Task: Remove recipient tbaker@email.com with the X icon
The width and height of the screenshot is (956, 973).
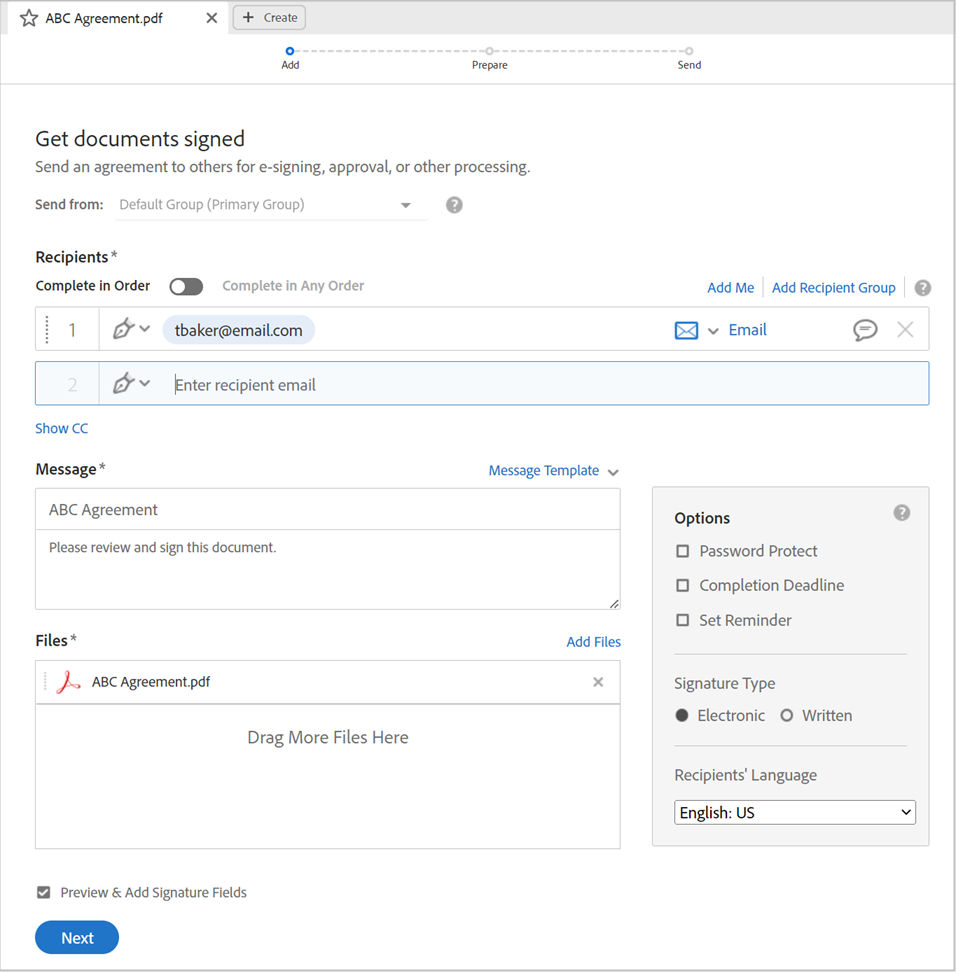Action: point(905,329)
